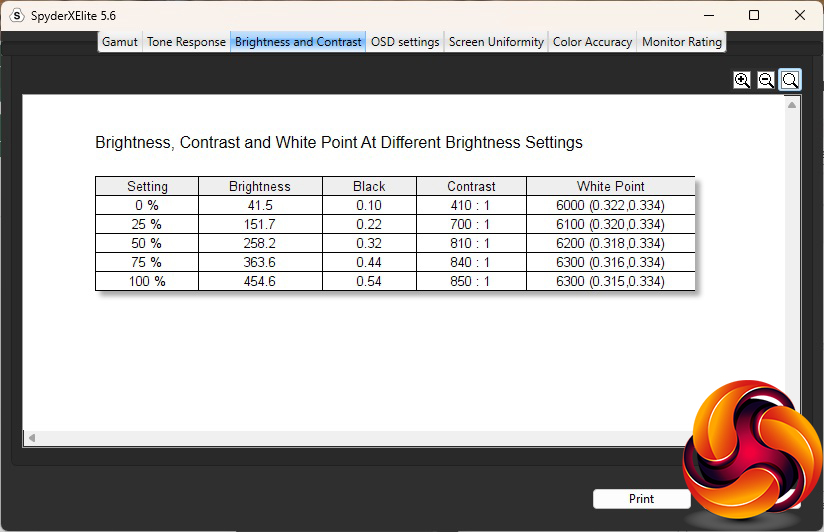824x532 pixels.
Task: Go to the OSD settings tab
Action: (405, 42)
